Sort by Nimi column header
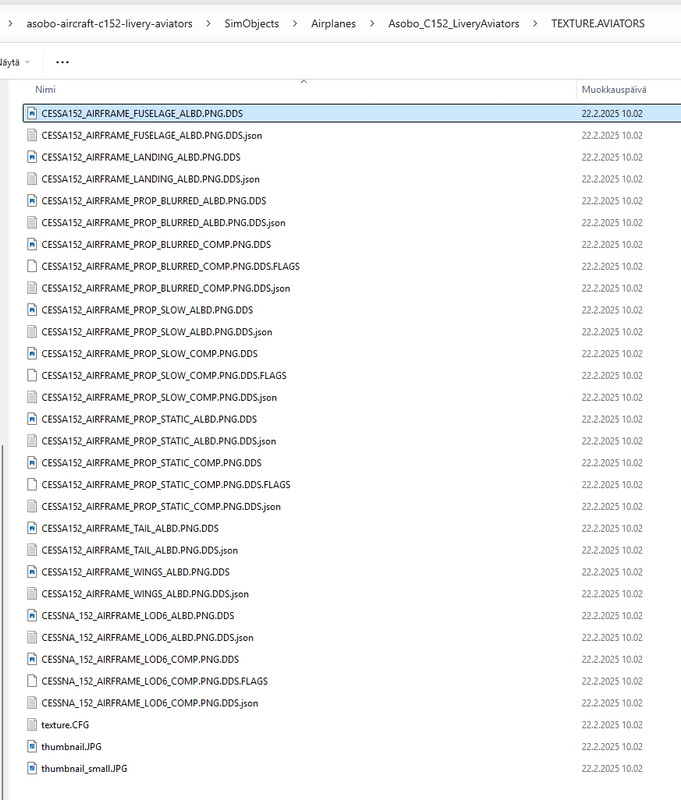 tap(45, 89)
